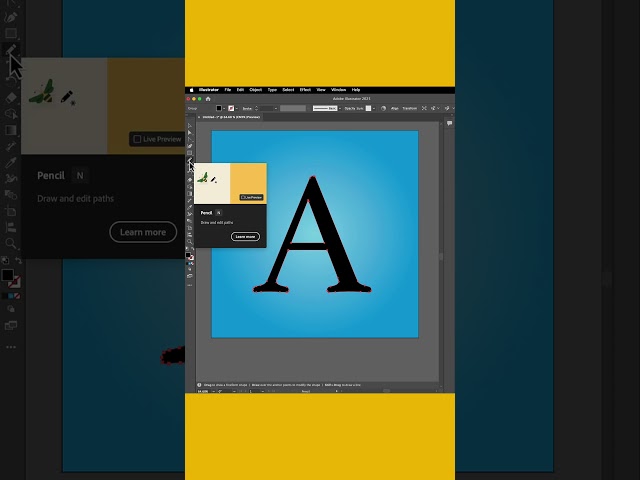The image size is (640, 480).
Task: Open the Stroke color dropdown arrow
Action: pos(237,109)
